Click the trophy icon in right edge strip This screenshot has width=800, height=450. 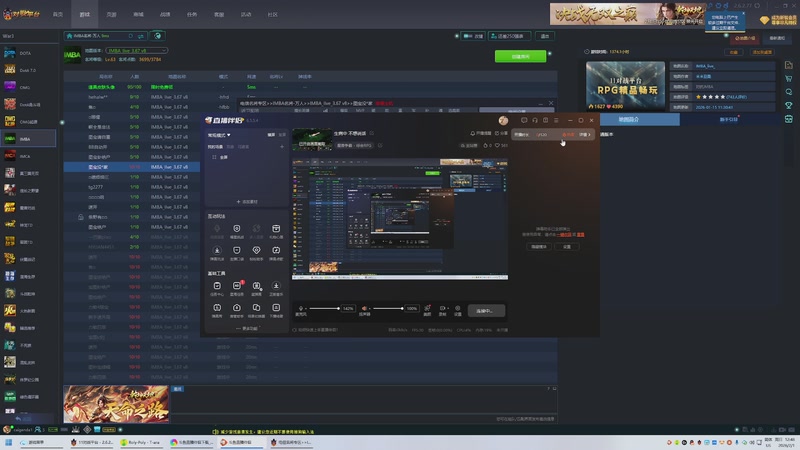pyautogui.click(x=789, y=106)
